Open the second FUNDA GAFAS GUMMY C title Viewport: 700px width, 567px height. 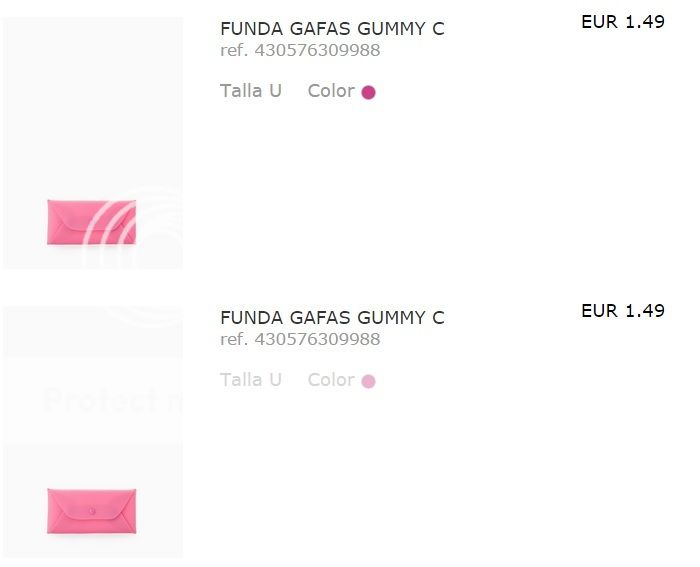(x=331, y=318)
